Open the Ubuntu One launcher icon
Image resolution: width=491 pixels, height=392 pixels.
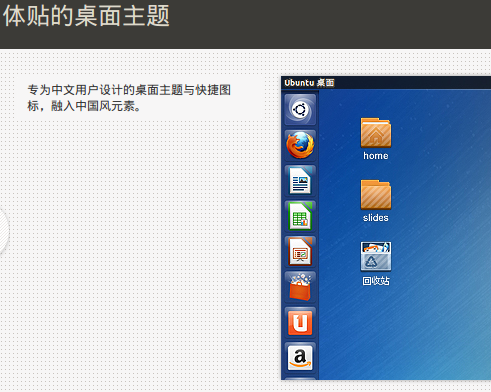(x=300, y=322)
